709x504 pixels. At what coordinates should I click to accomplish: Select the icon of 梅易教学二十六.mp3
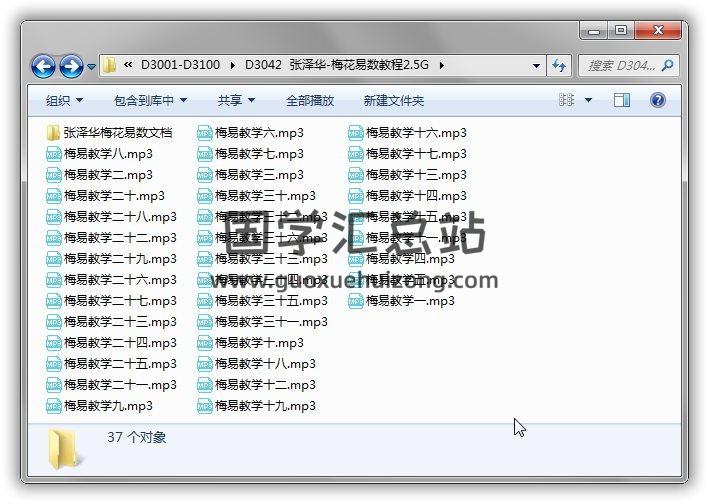pyautogui.click(x=53, y=280)
